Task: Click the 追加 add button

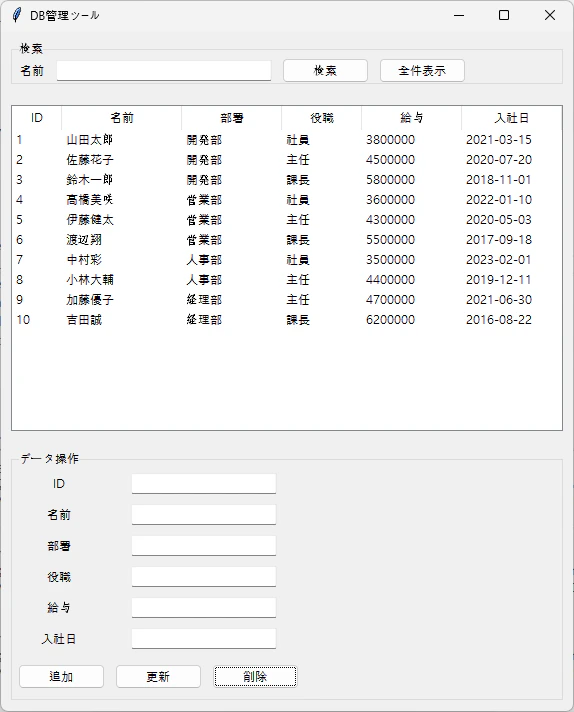Action: tap(61, 677)
